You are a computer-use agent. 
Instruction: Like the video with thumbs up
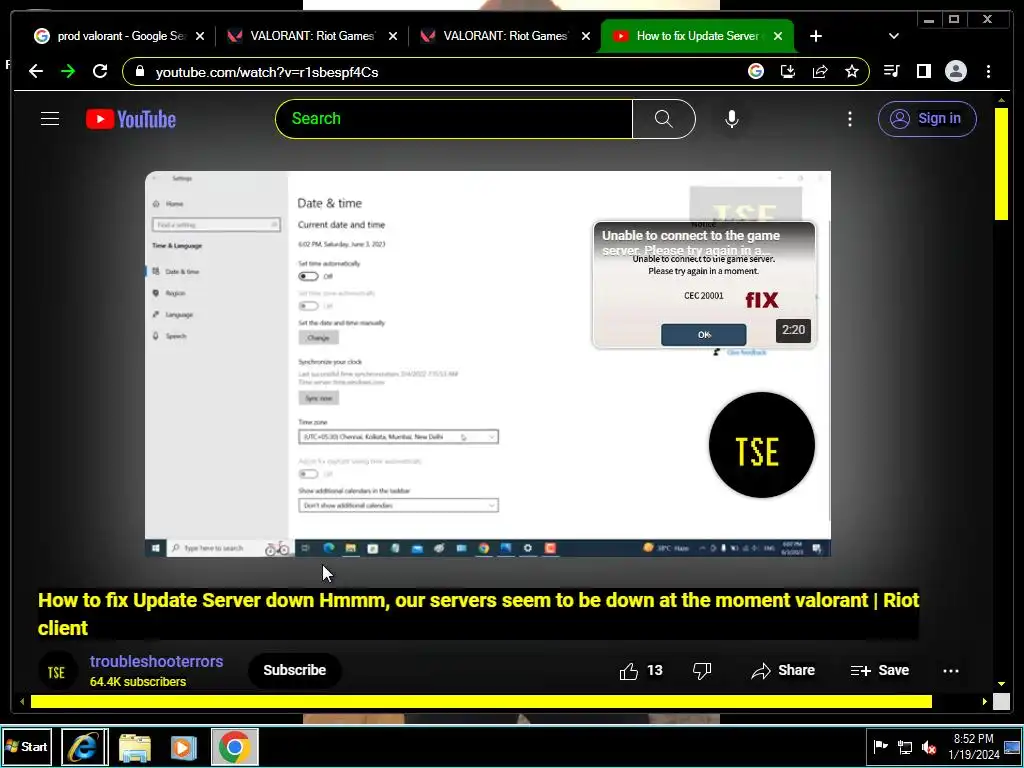628,671
